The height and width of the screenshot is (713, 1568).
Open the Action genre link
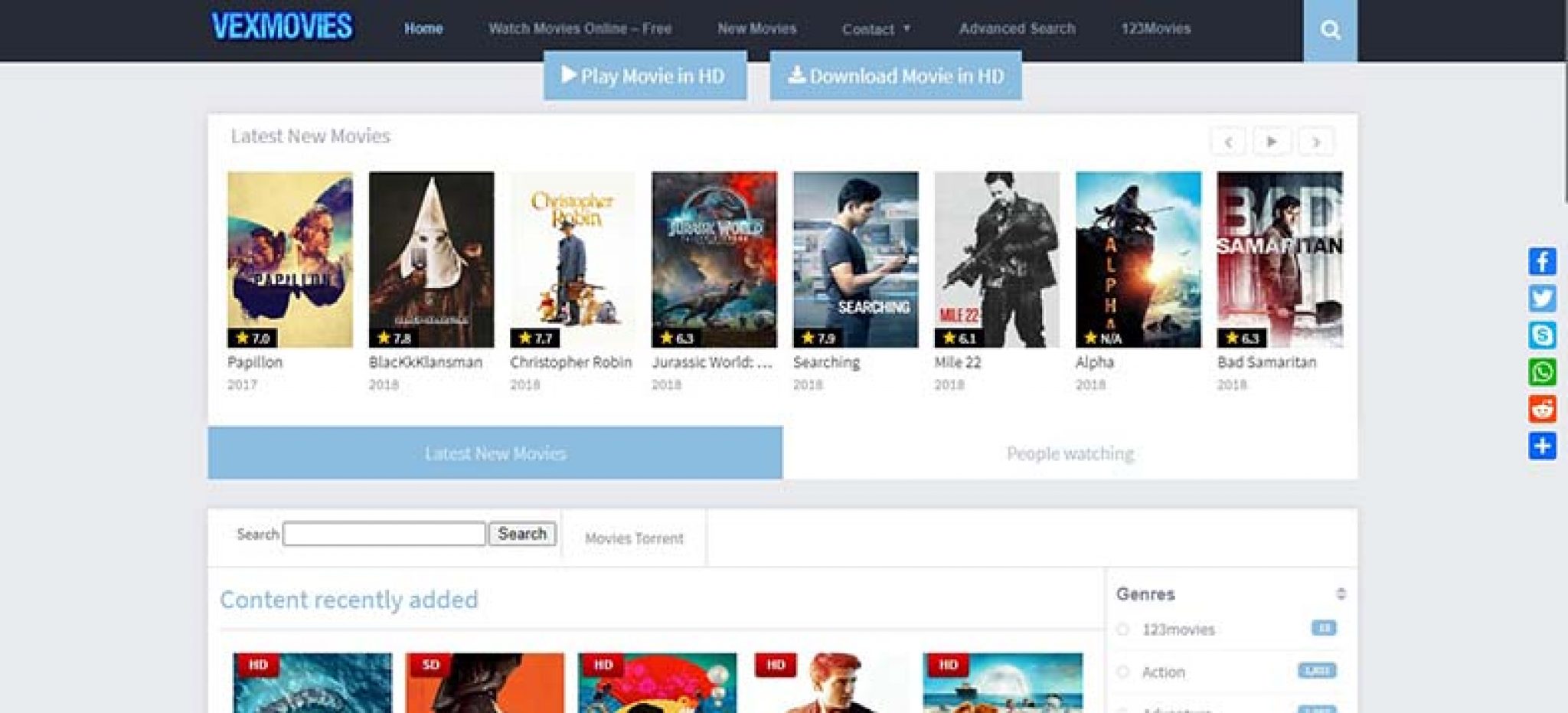pos(1163,672)
